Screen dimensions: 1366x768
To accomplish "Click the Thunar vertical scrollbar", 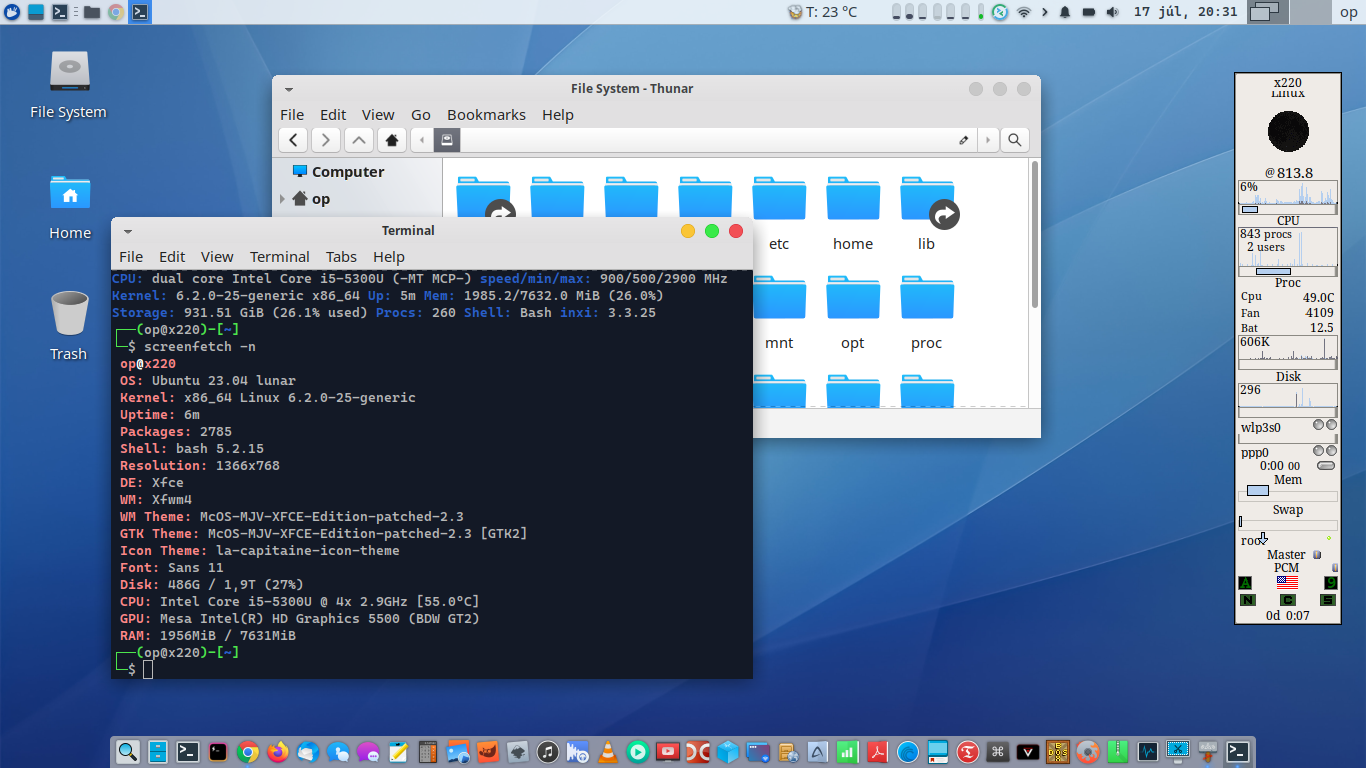I will 1035,235.
